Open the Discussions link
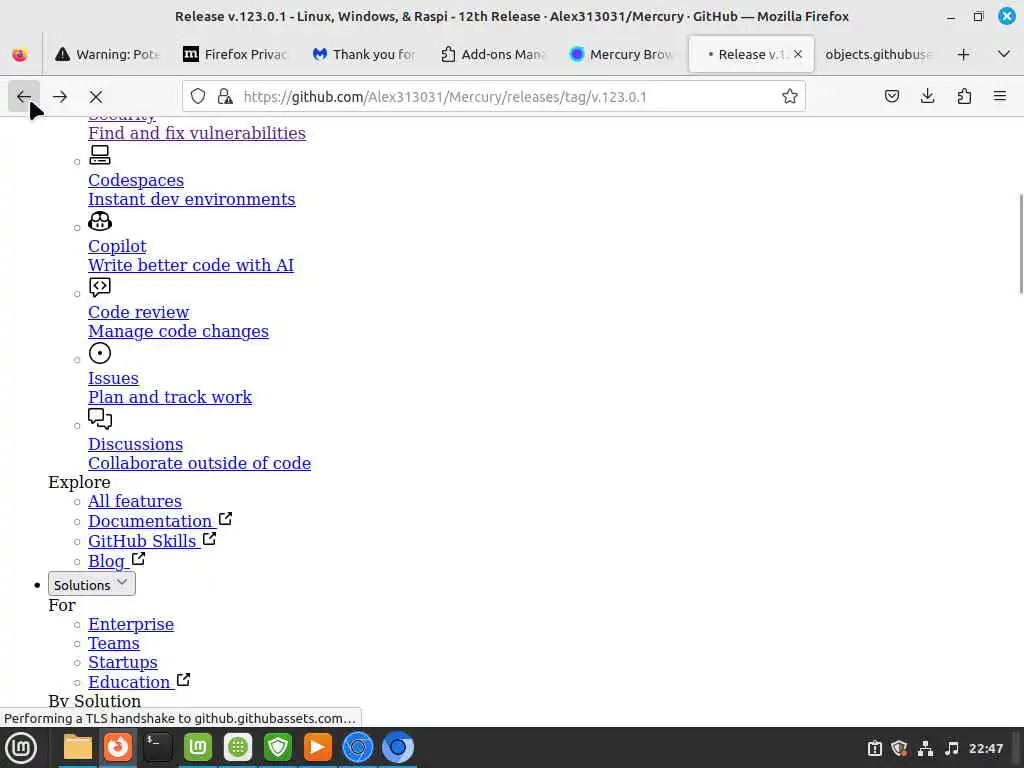Image resolution: width=1024 pixels, height=768 pixels. (135, 444)
